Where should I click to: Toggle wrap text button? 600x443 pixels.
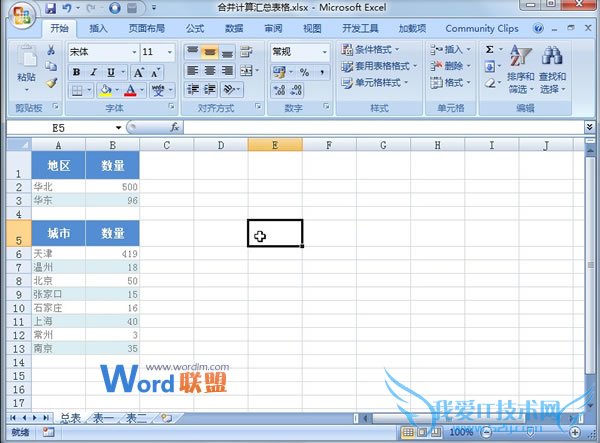[247, 52]
